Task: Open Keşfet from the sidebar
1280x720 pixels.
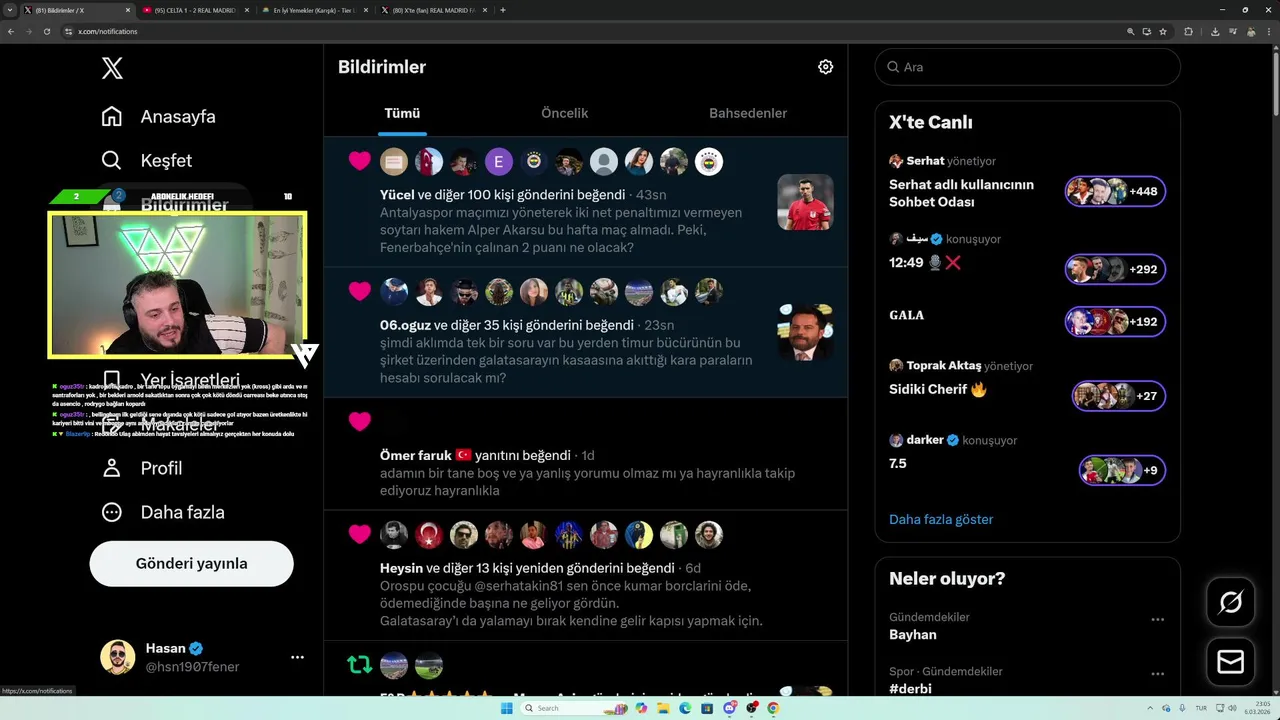Action: pyautogui.click(x=147, y=160)
